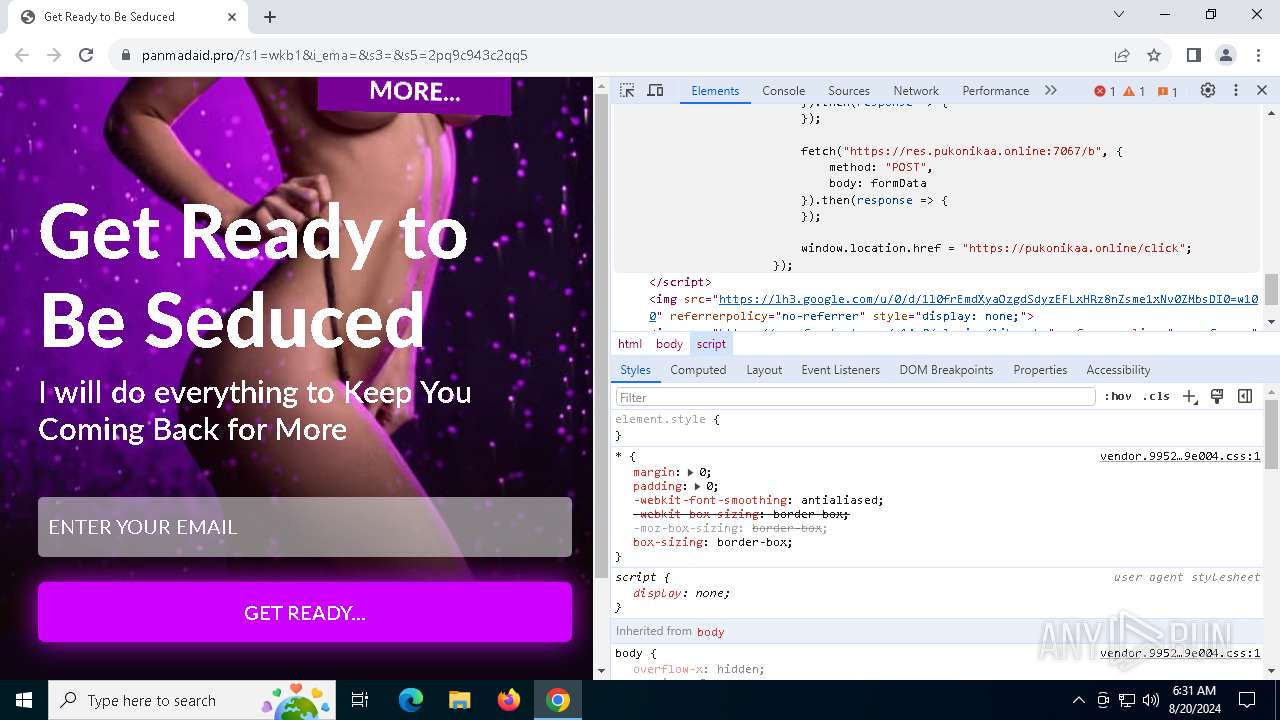The image size is (1280, 720).
Task: Expand the margin shorthand triangle
Action: point(690,472)
